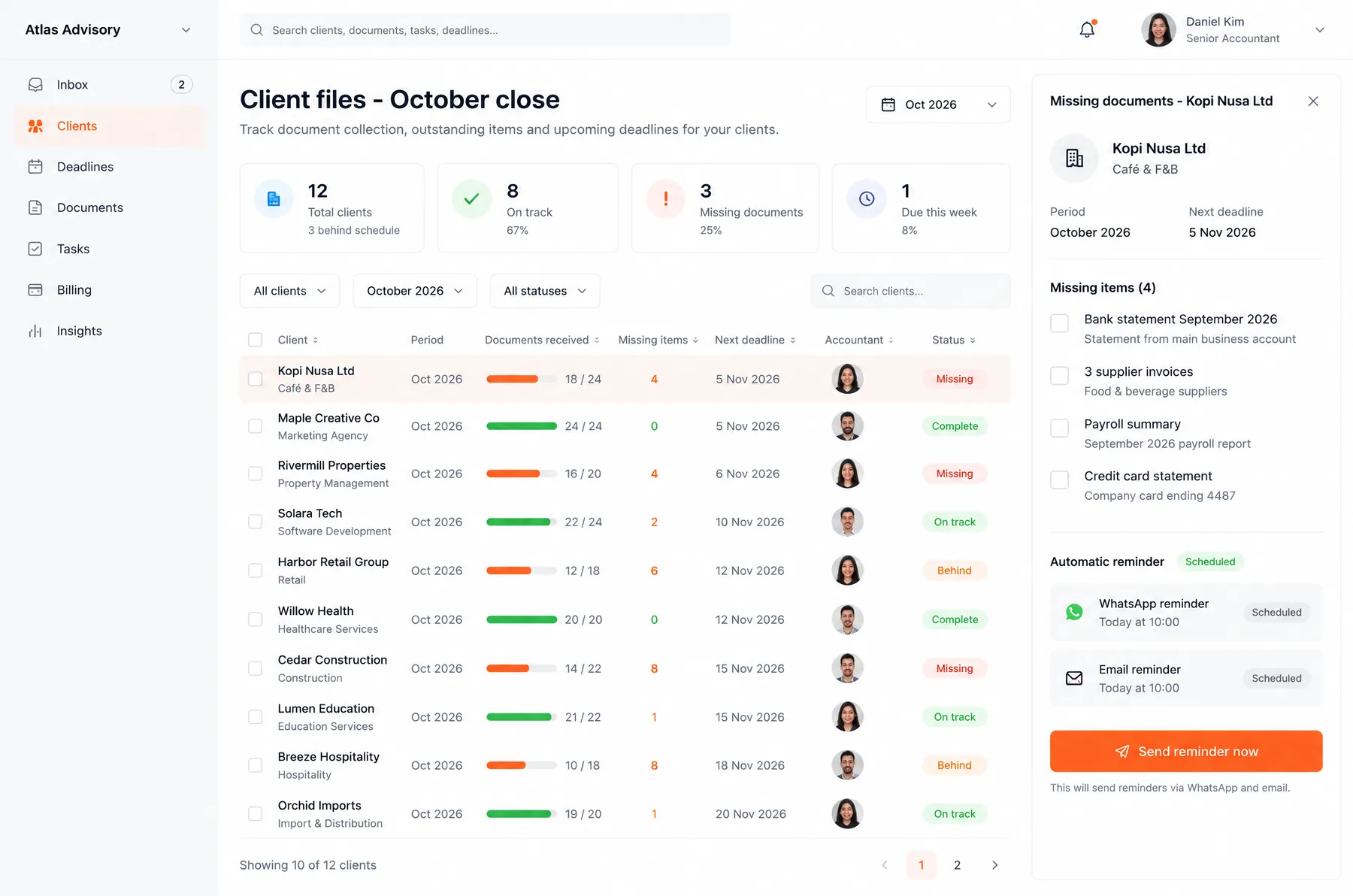This screenshot has width=1353, height=896.
Task: Select the Maple Creative Co row checkbox
Action: click(x=256, y=426)
